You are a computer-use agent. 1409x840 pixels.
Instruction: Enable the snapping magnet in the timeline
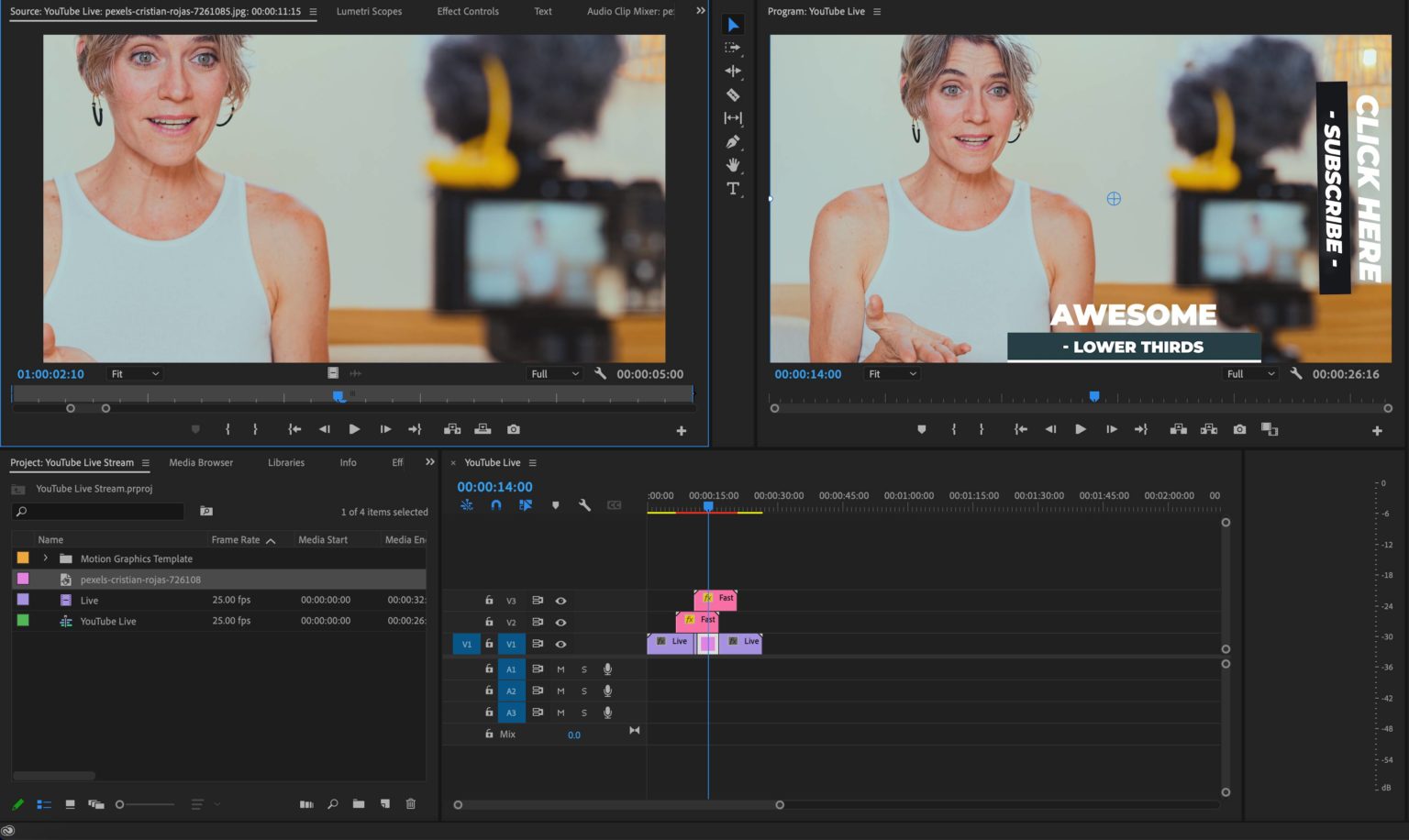tap(495, 504)
